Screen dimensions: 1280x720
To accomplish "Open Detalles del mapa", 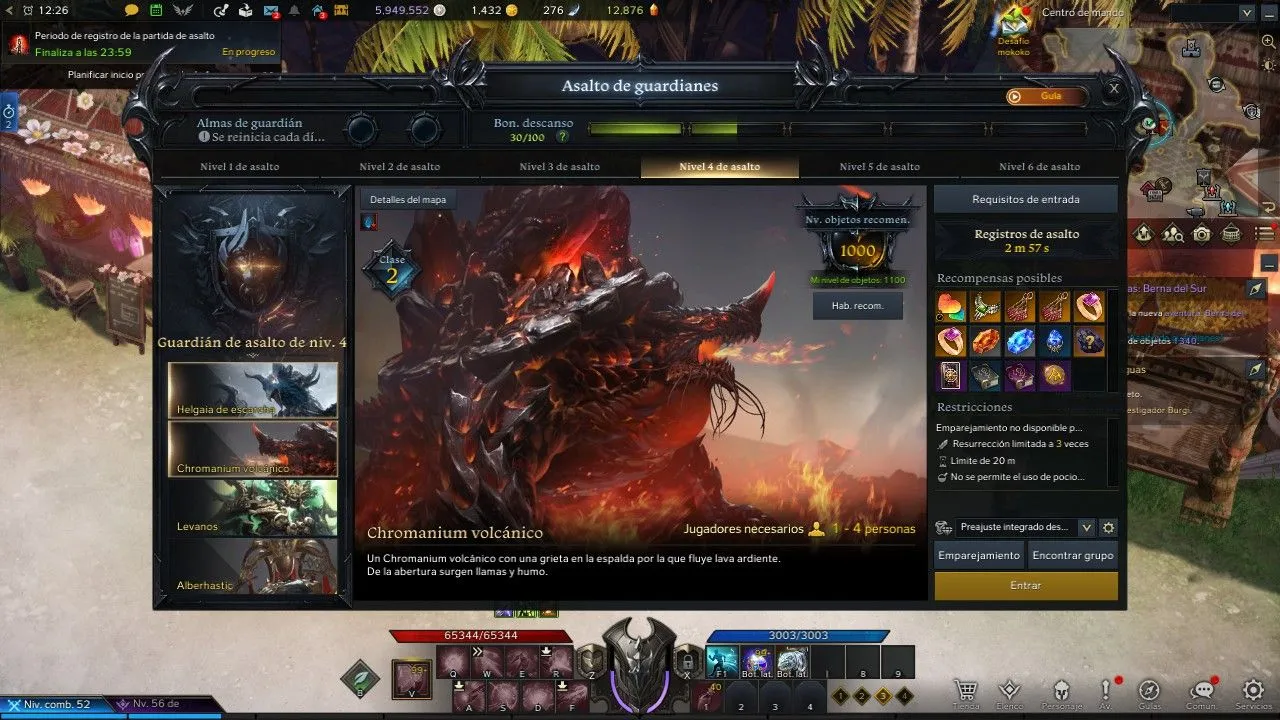I will point(408,199).
